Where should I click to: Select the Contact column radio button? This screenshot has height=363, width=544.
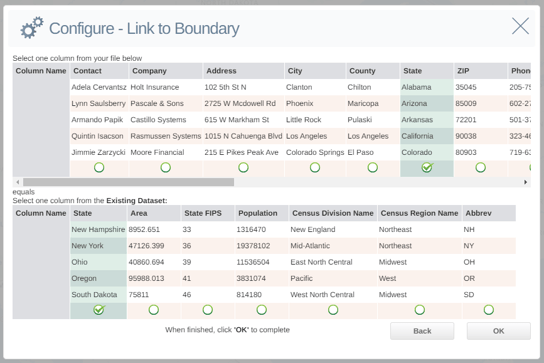click(99, 168)
